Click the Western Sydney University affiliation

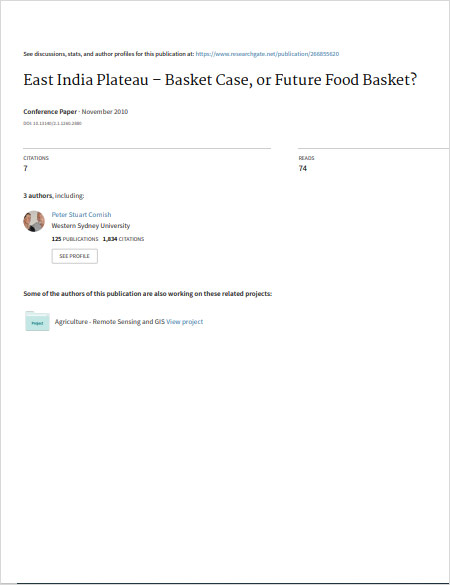point(91,226)
